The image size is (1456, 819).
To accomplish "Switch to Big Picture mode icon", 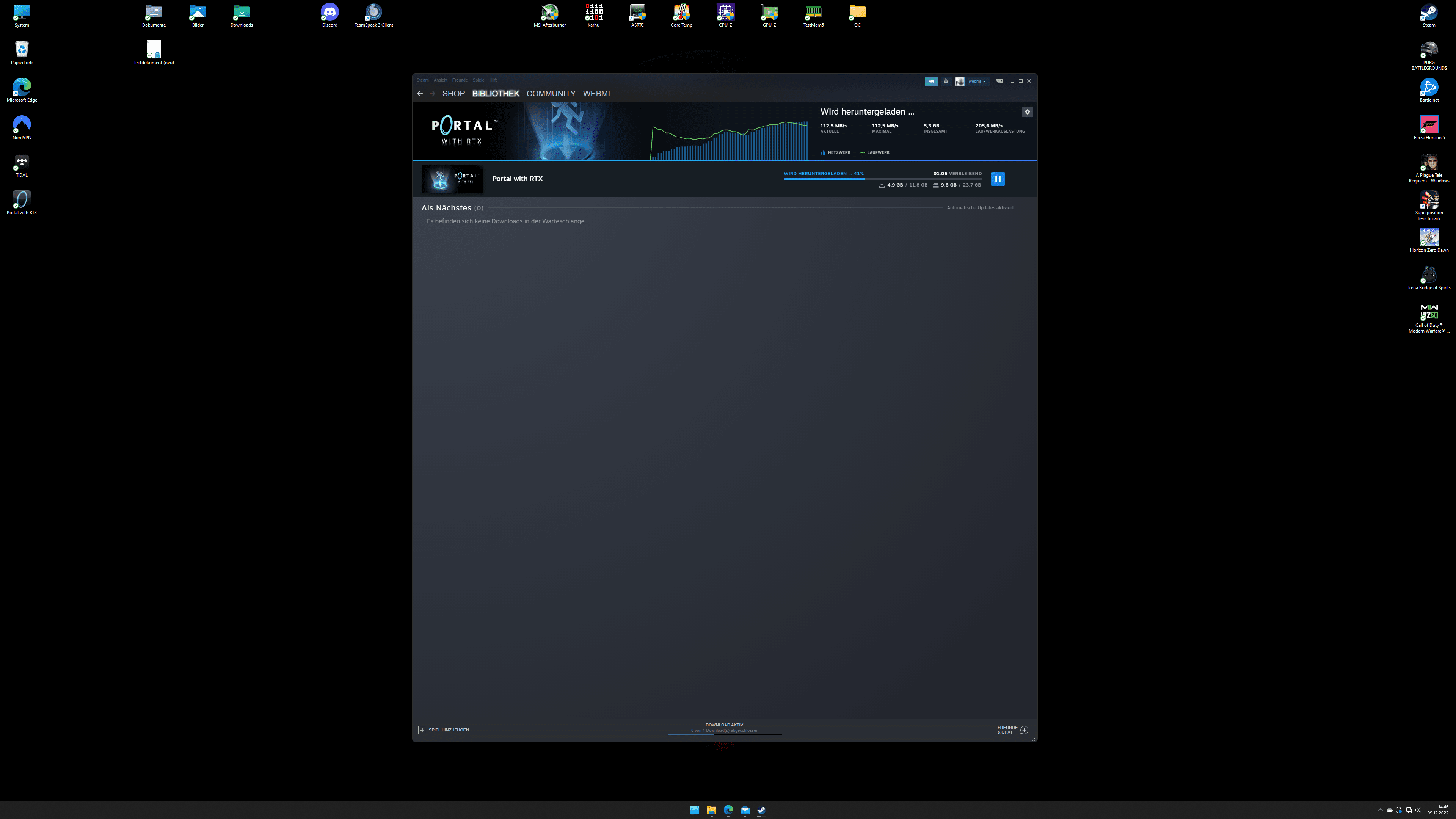I will pyautogui.click(x=999, y=81).
